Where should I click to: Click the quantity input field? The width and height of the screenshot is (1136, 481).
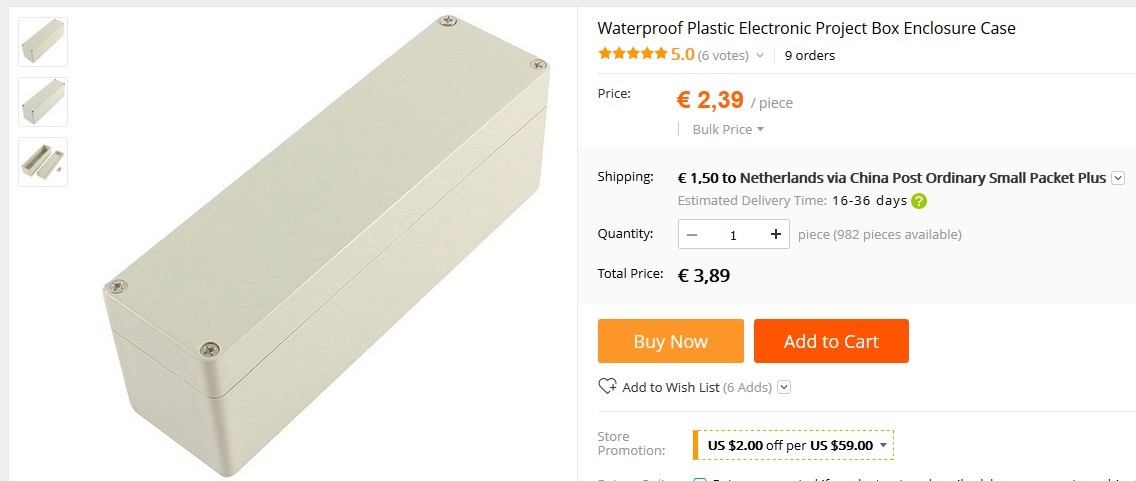[733, 235]
